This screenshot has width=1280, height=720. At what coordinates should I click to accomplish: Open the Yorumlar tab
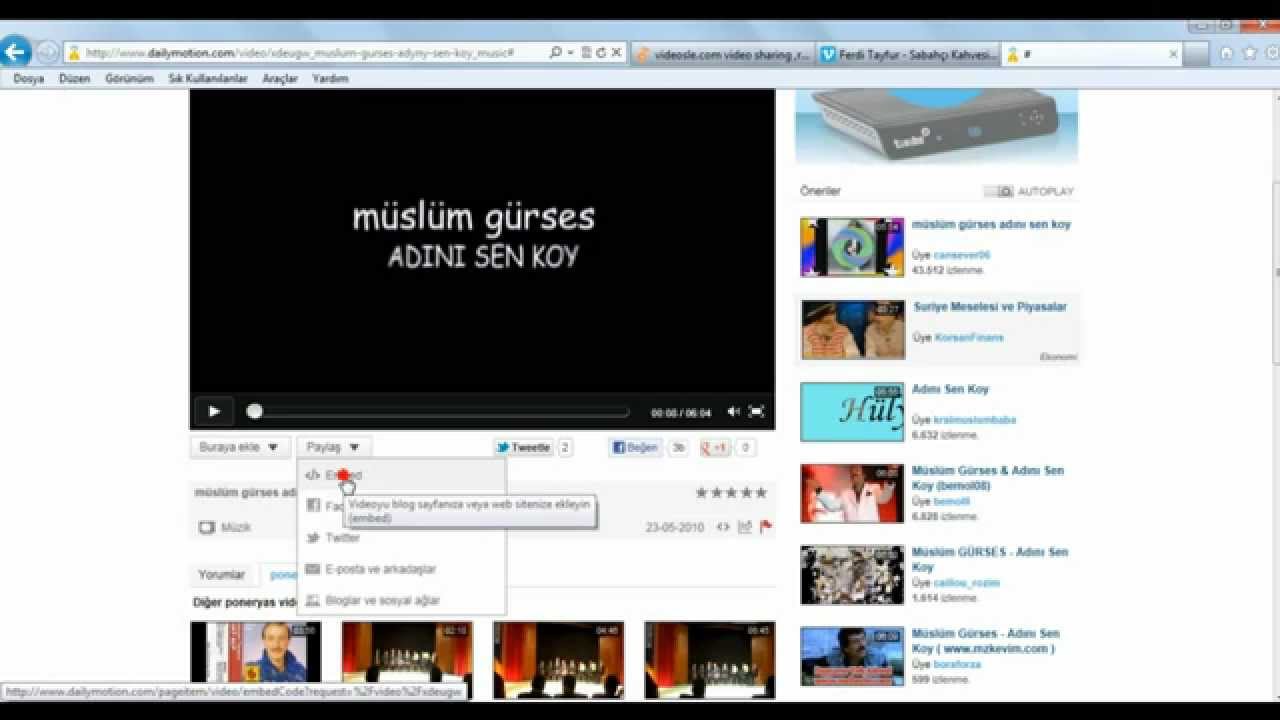tap(221, 575)
